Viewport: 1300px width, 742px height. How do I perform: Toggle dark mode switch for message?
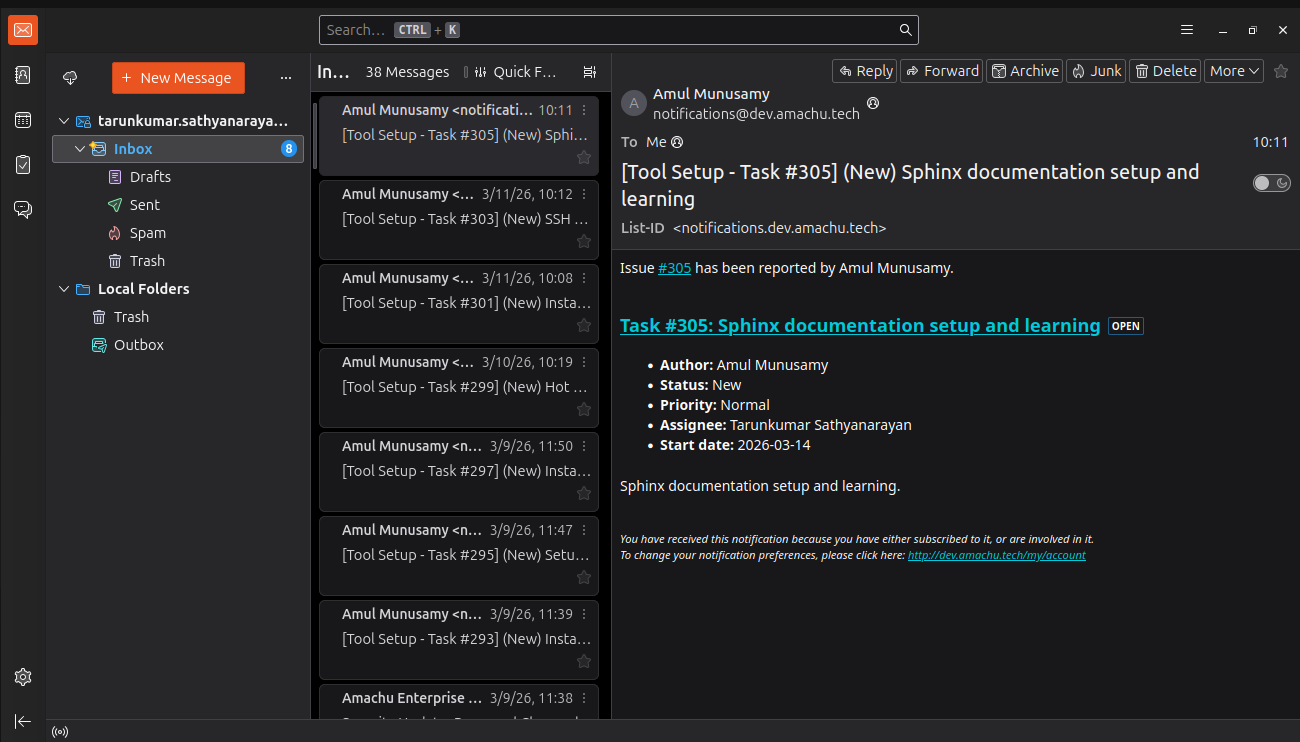(1272, 183)
